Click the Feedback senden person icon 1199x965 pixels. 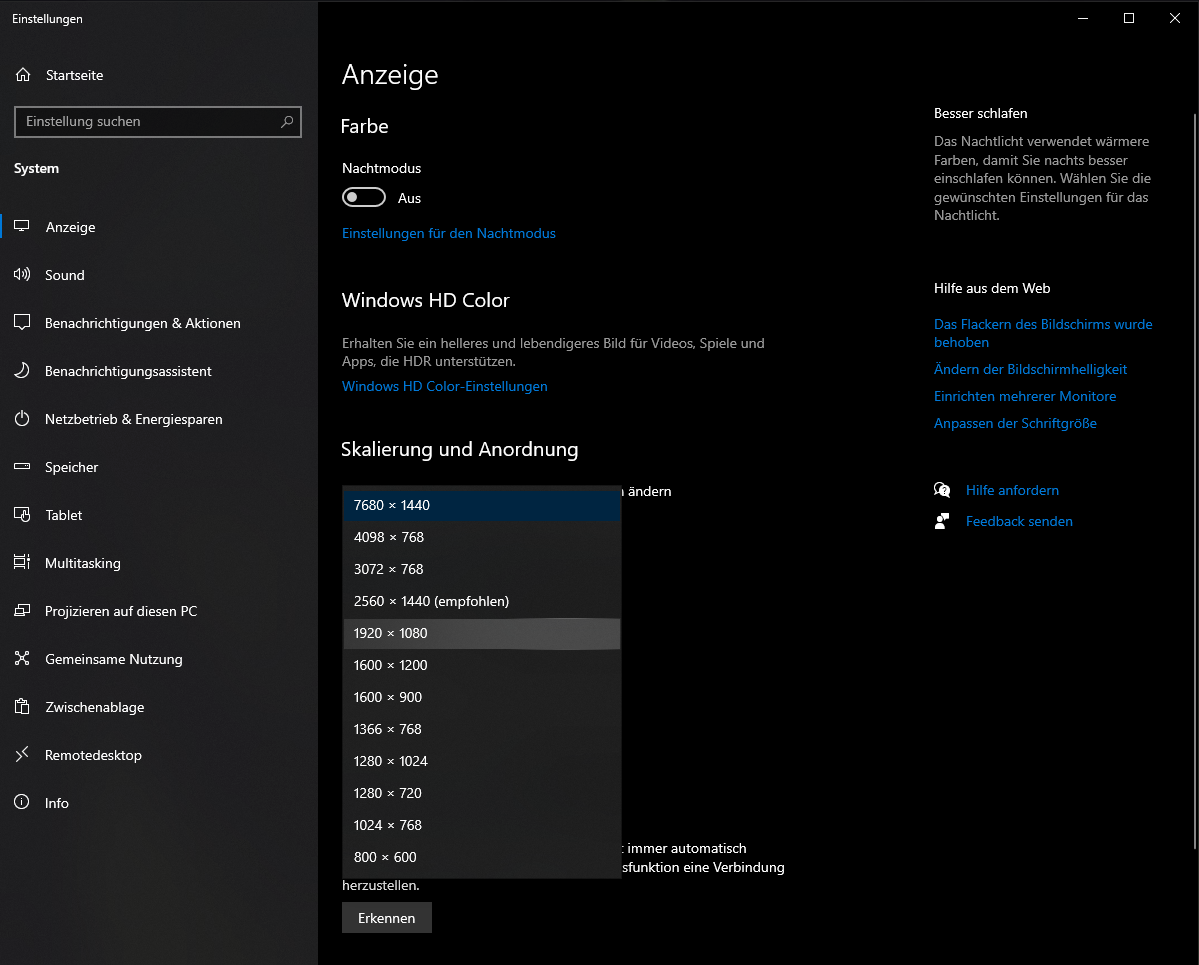tap(942, 521)
